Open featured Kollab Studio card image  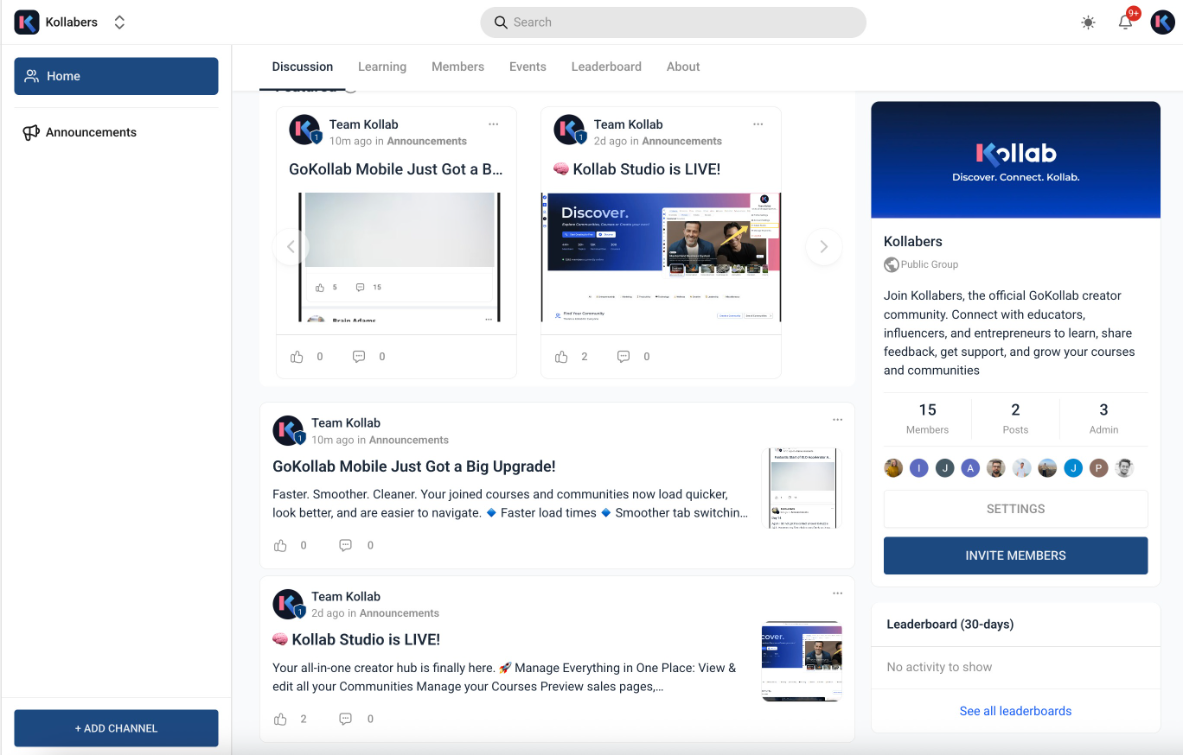[661, 257]
